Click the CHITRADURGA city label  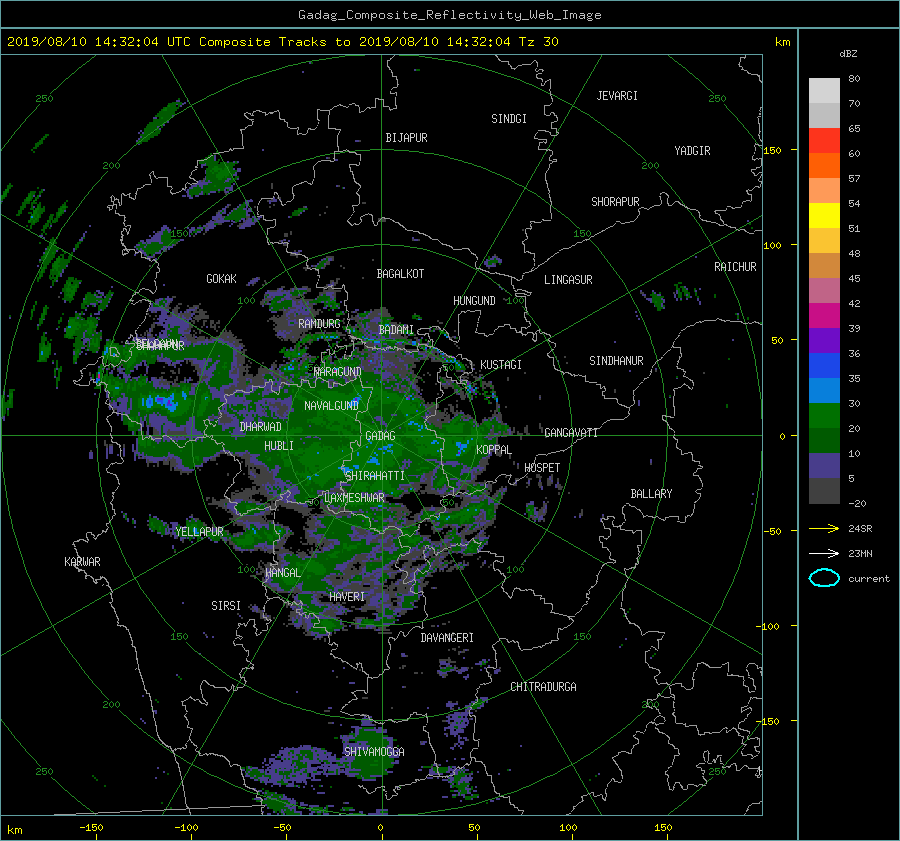point(544,687)
